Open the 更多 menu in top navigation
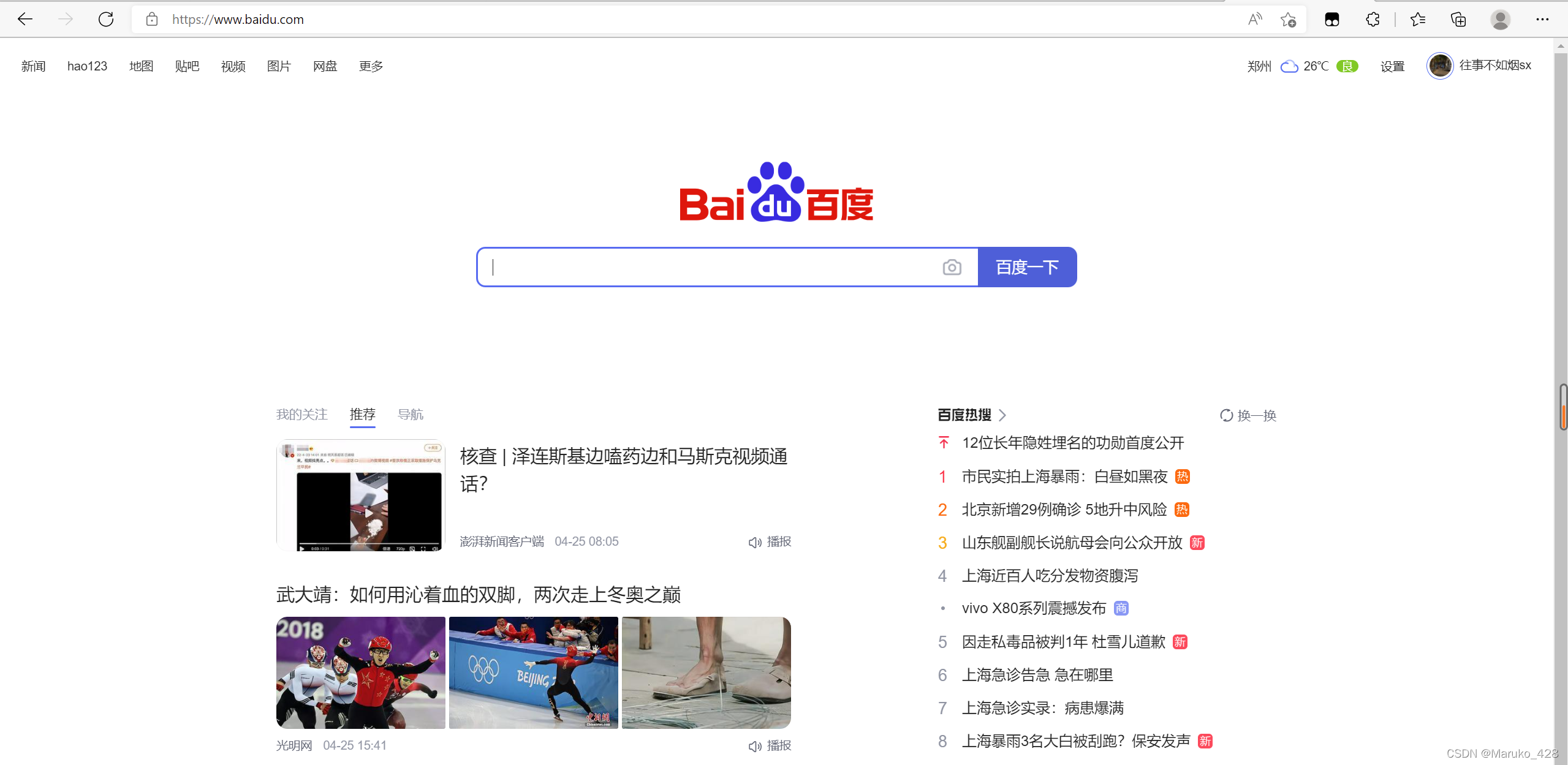 (371, 66)
